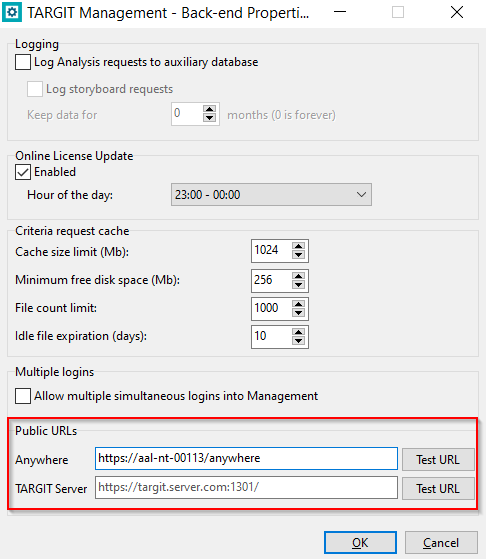
Task: Click the TARGIT Management gear icon in title bar
Action: 12,12
